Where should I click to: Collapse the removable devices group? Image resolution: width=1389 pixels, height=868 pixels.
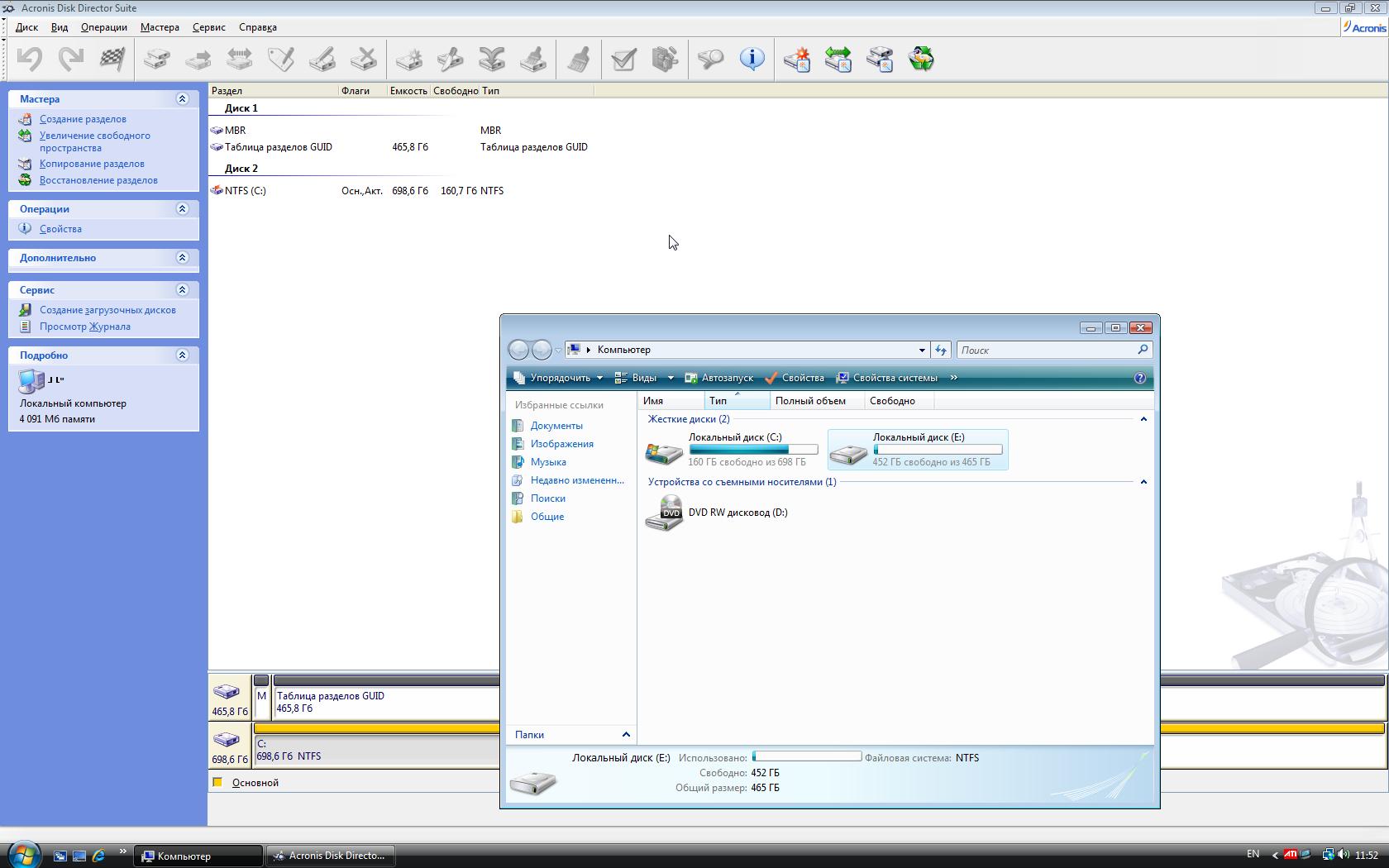point(1143,482)
